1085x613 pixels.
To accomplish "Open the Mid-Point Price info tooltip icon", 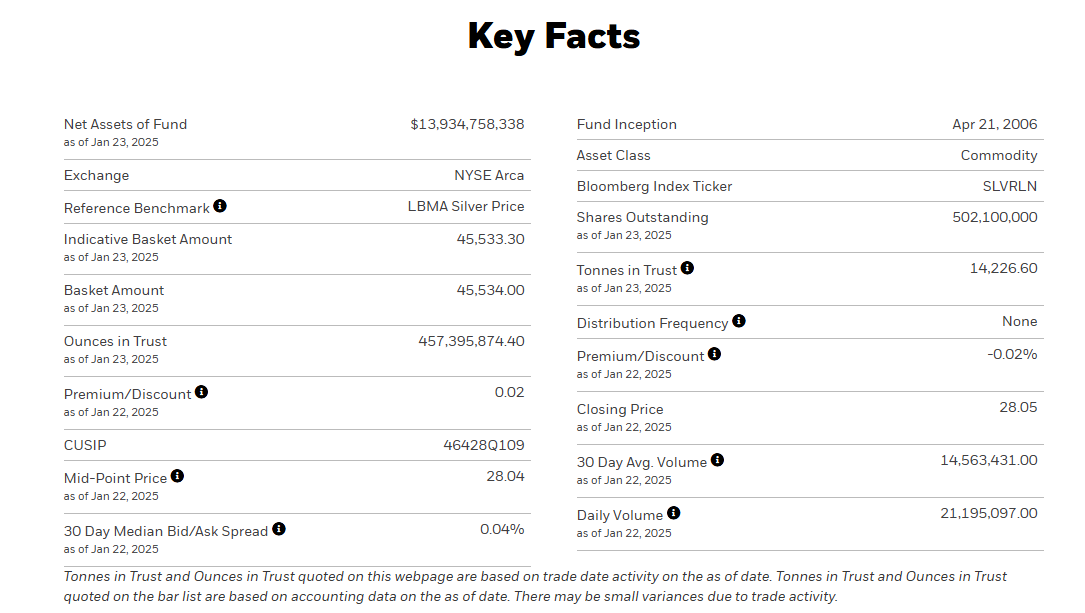I will tap(177, 477).
